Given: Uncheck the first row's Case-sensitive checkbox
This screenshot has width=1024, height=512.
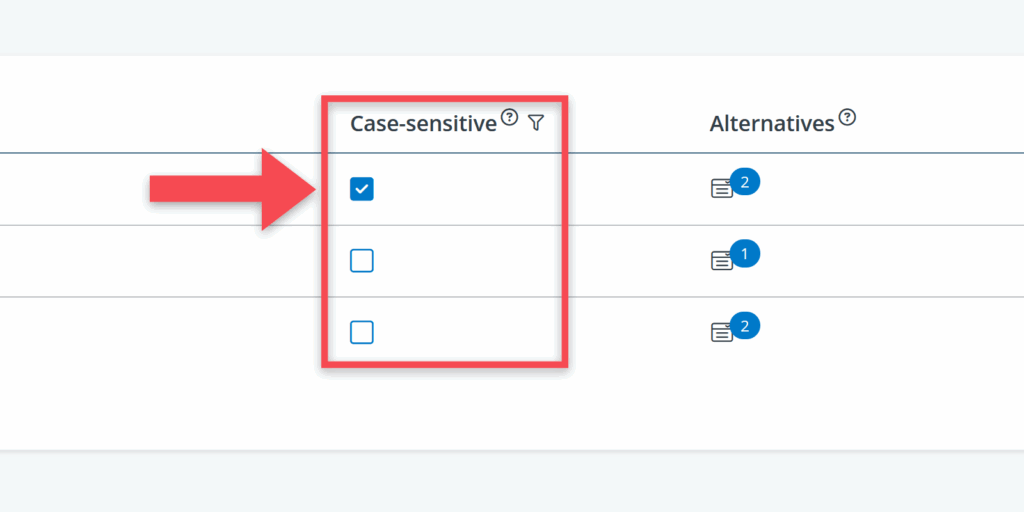Looking at the screenshot, I should tap(362, 188).
